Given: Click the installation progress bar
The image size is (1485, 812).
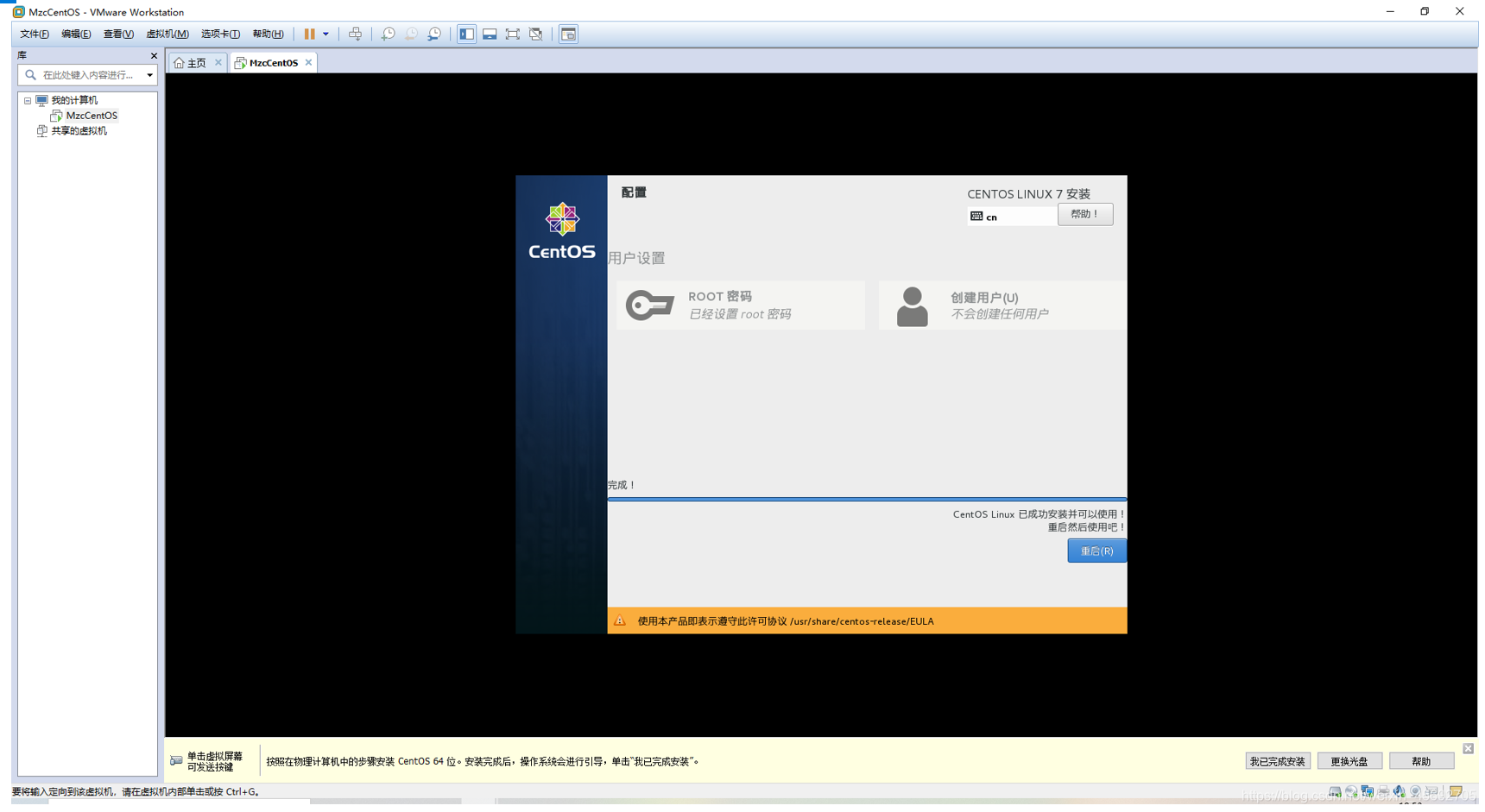Looking at the screenshot, I should point(867,499).
